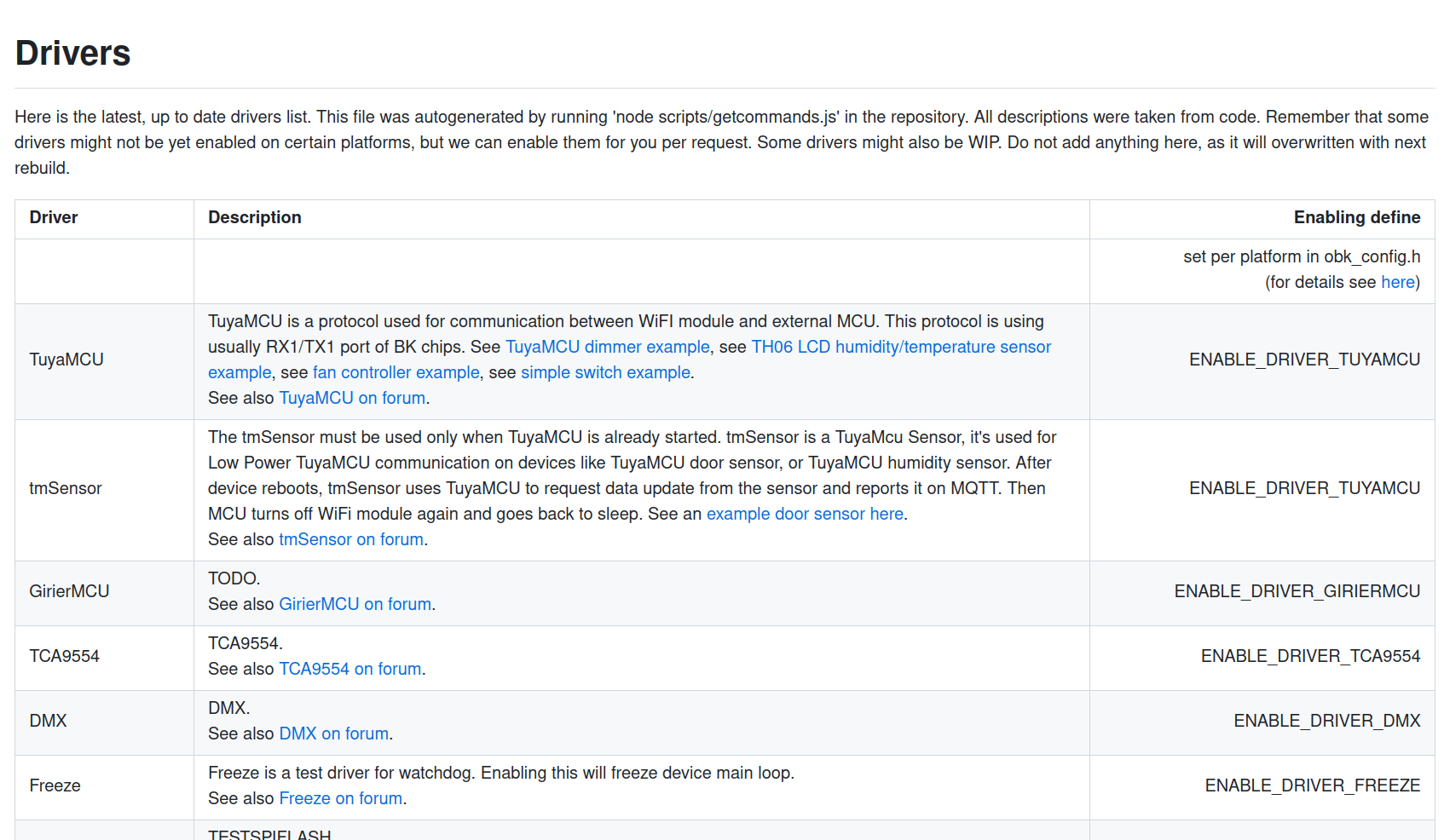Screen dimensions: 1444x840
Task: Open the fan controller example link
Action: [x=396, y=372]
